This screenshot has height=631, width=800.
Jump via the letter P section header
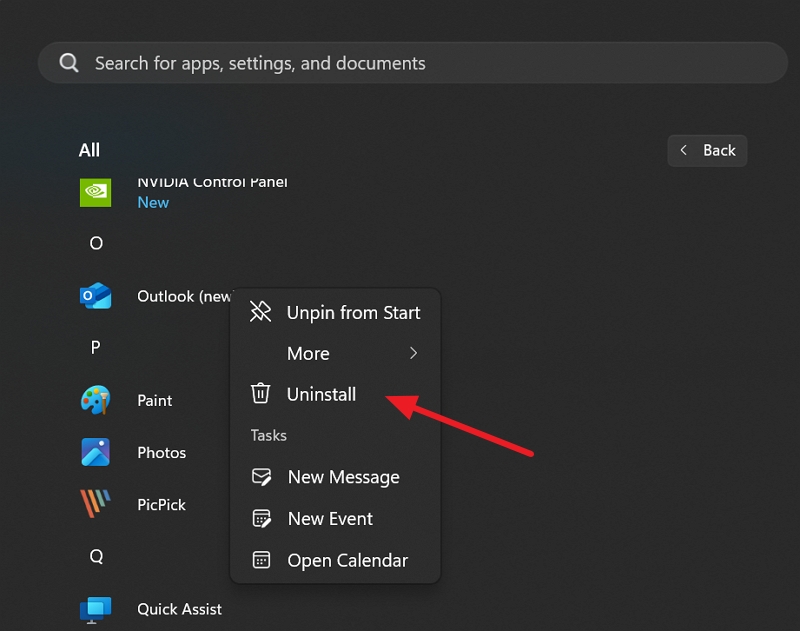95,348
